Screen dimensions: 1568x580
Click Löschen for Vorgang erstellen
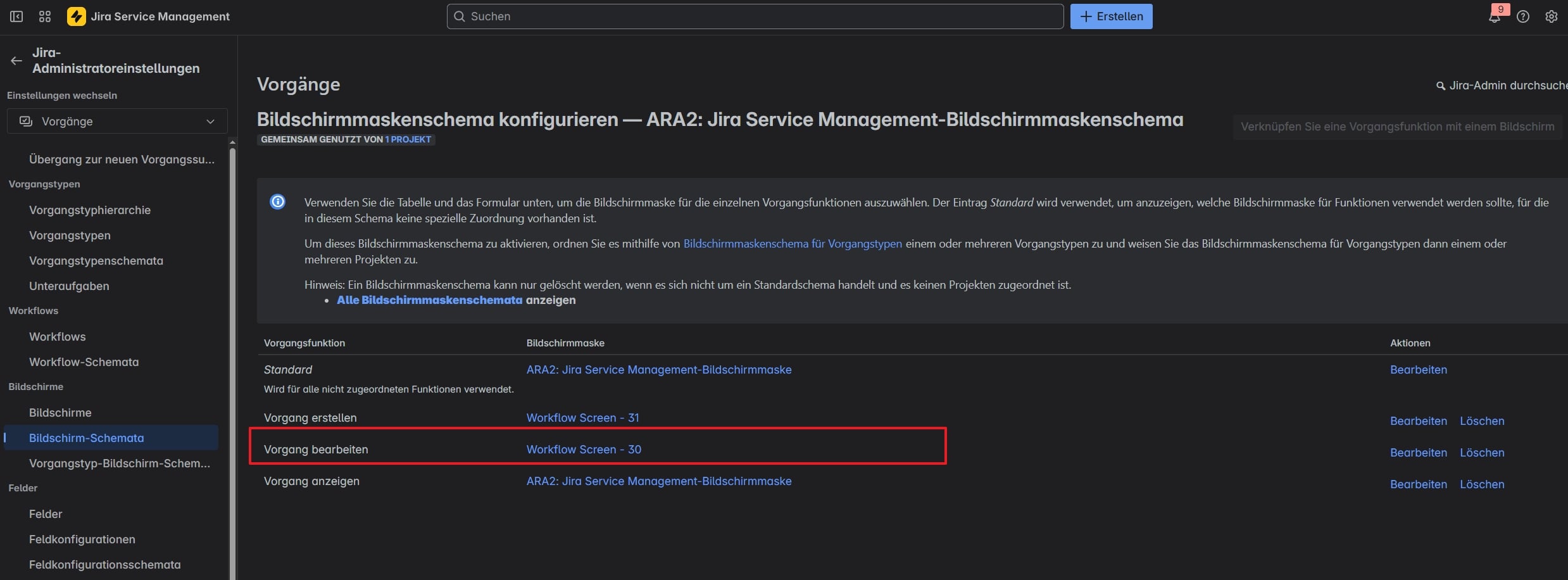click(x=1482, y=421)
